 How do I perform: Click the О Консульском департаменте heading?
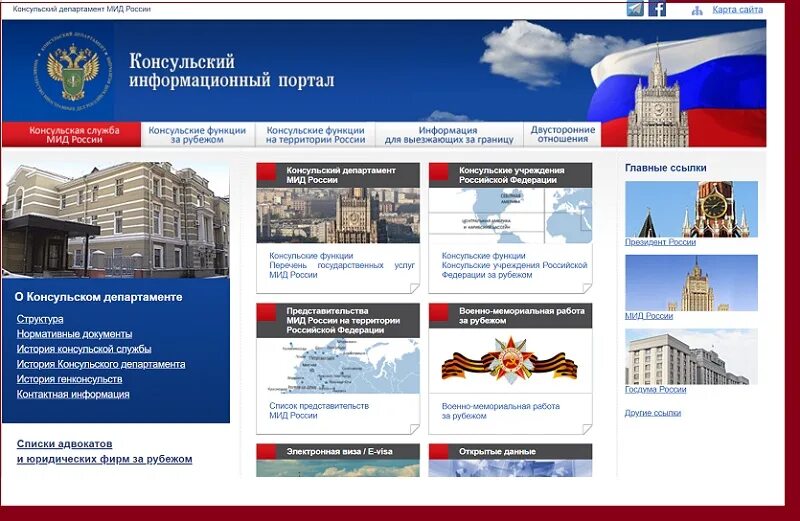coord(98,297)
